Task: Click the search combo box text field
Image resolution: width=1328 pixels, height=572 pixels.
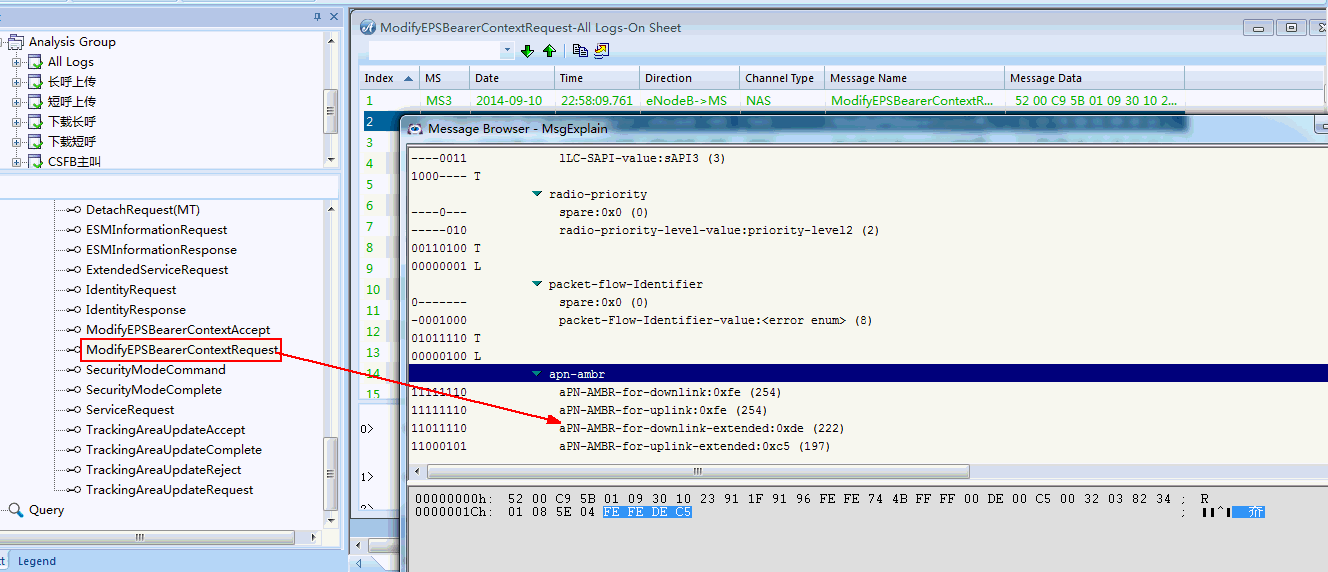Action: pos(435,51)
